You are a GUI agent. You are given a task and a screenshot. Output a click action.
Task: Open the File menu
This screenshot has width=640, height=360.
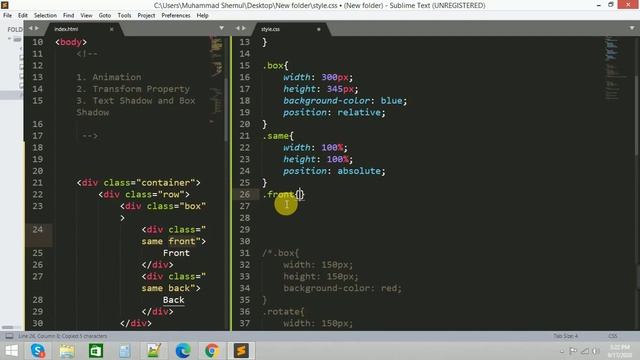point(7,16)
